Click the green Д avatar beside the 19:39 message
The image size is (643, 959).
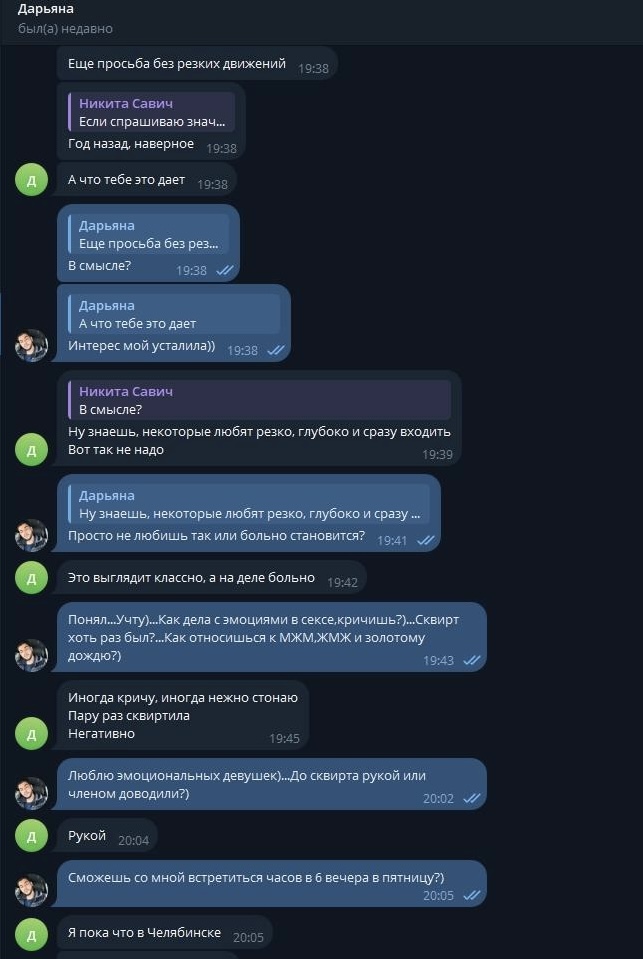(31, 450)
